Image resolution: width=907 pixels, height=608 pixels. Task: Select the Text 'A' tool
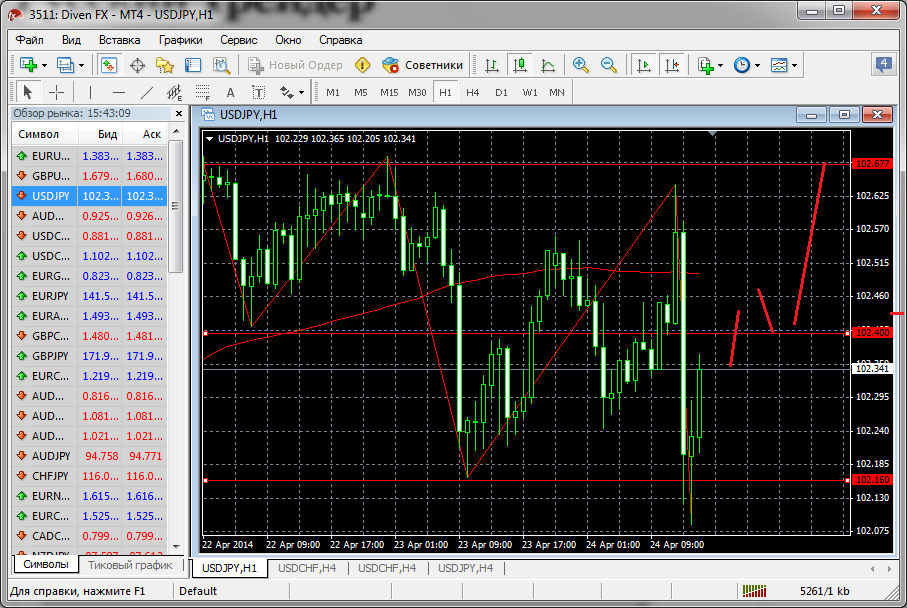230,92
